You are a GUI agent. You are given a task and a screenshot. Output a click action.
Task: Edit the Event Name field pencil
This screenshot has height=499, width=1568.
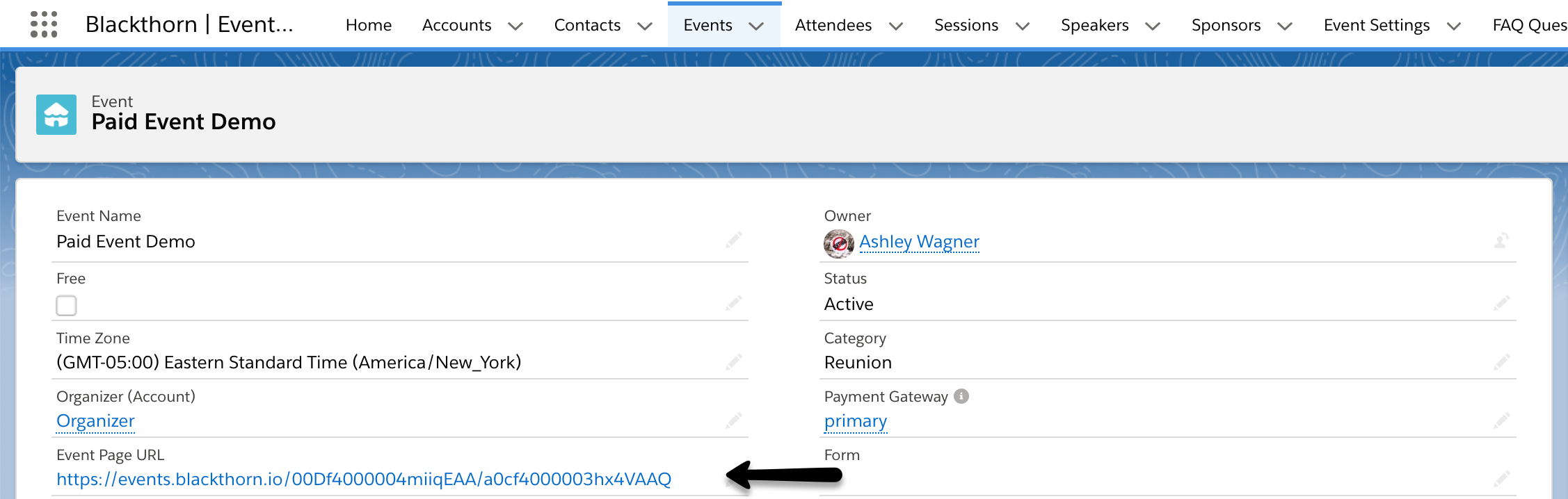pos(734,240)
